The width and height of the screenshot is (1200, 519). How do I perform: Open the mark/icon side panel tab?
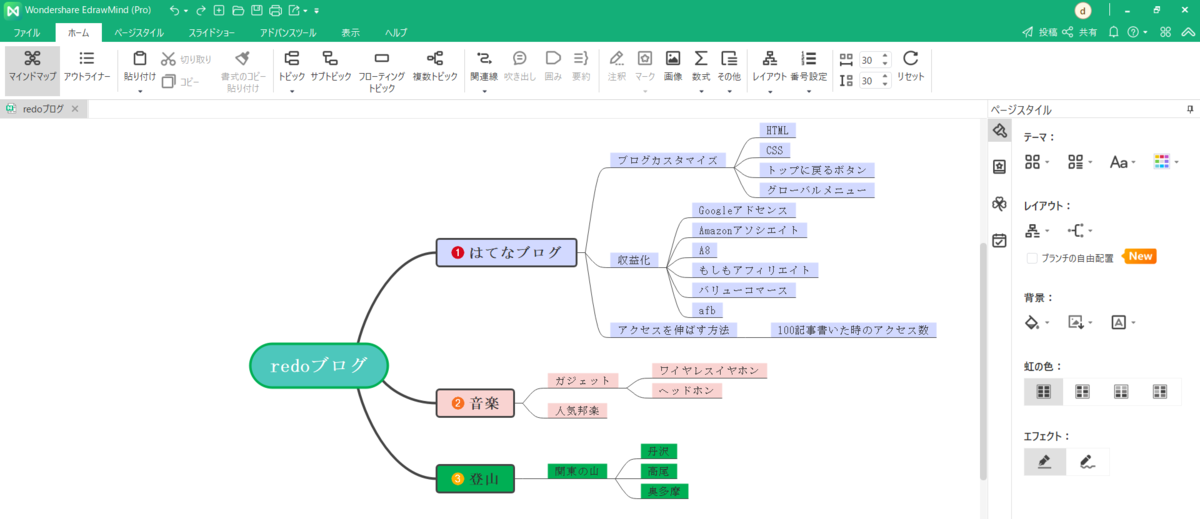(999, 167)
